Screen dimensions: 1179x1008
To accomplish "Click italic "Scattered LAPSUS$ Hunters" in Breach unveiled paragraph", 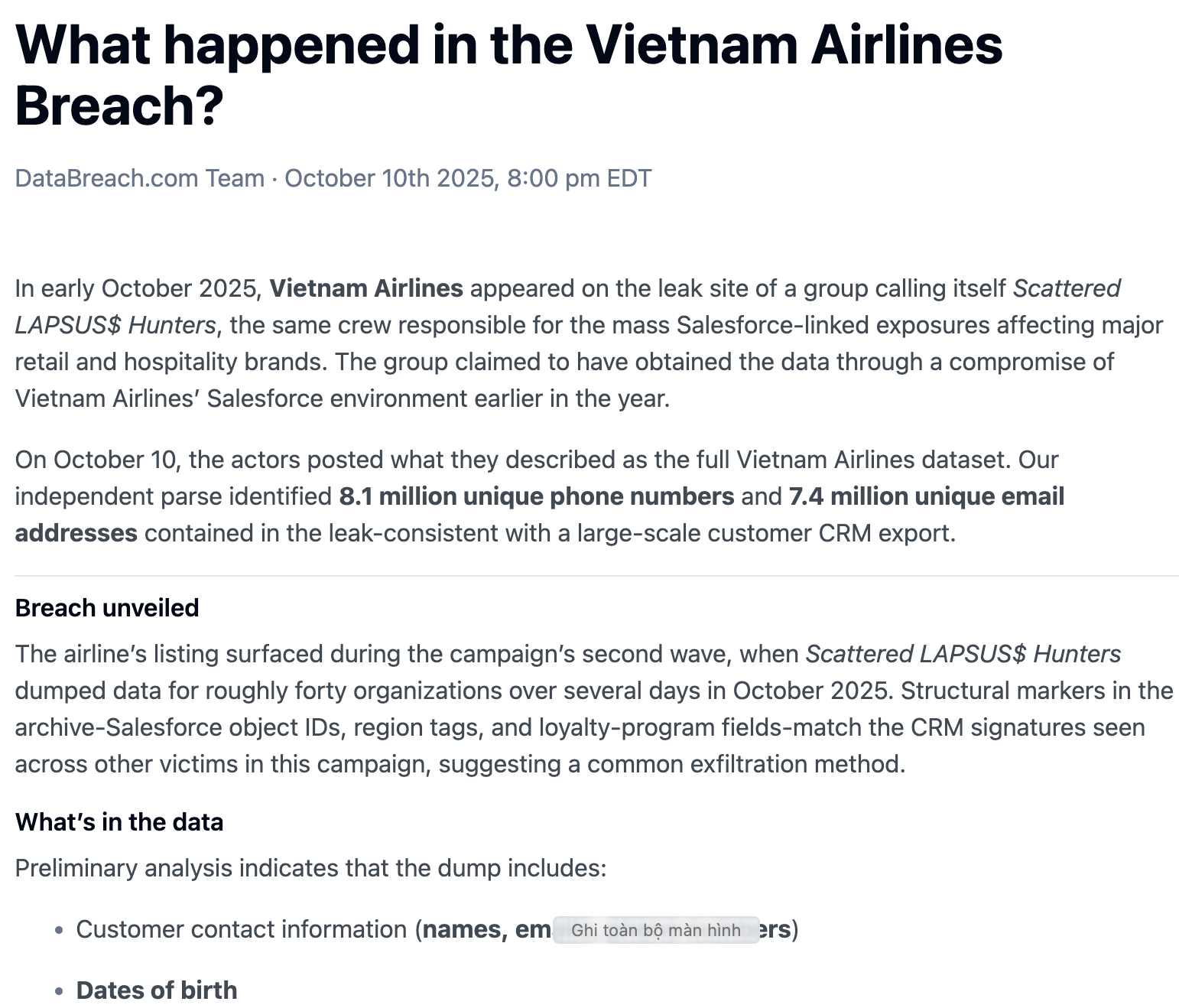I will click(963, 654).
